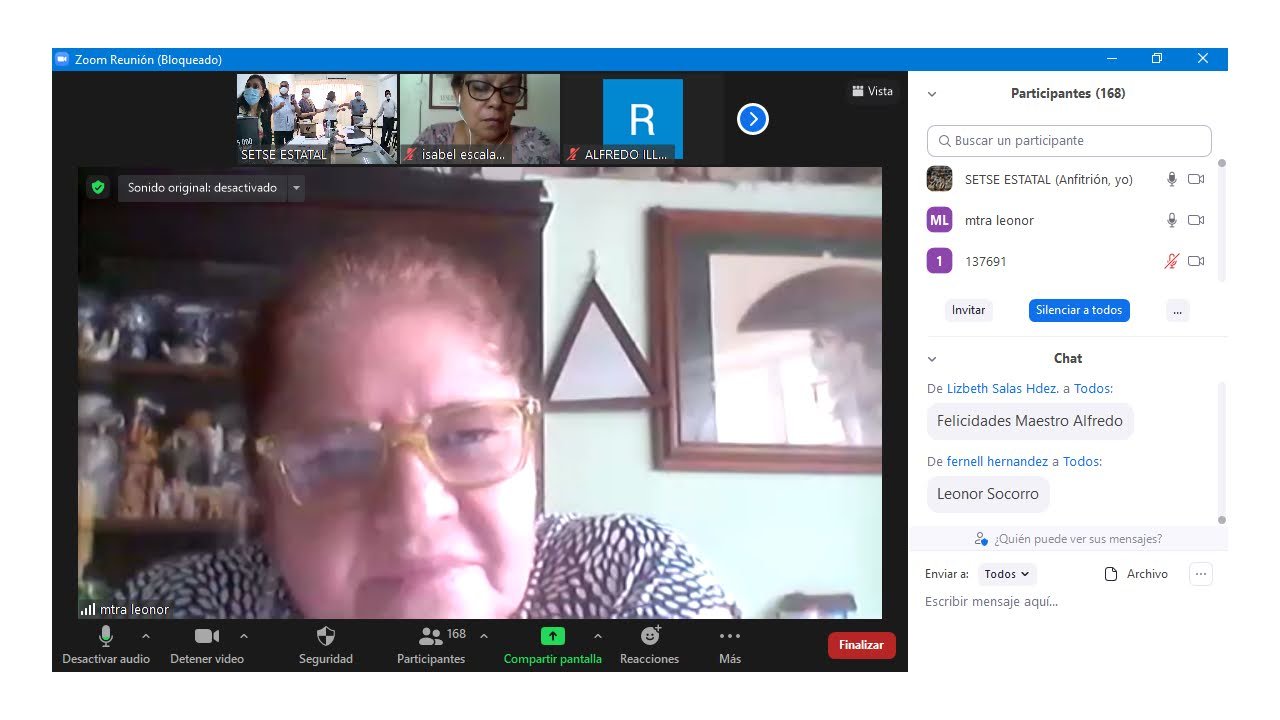The height and width of the screenshot is (720, 1280).
Task: Click the green encryption shield icon
Action: click(97, 187)
